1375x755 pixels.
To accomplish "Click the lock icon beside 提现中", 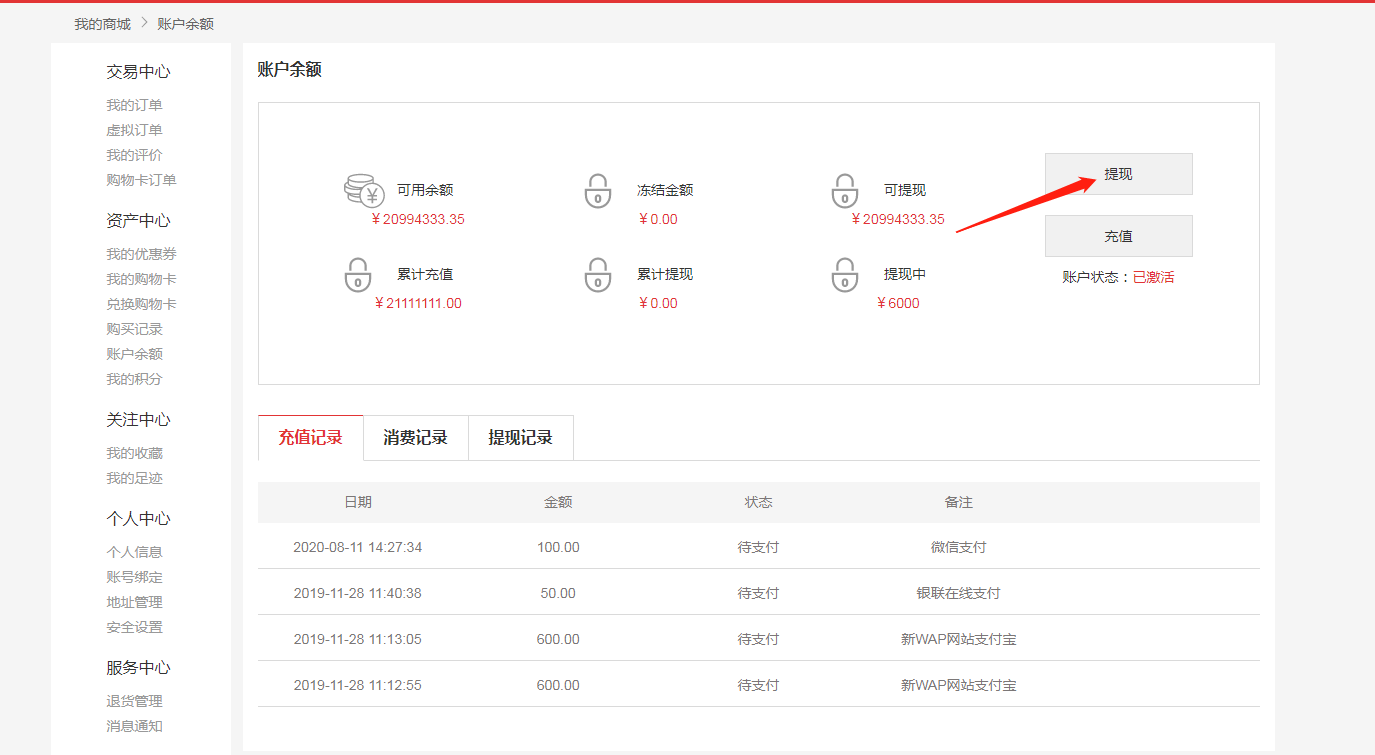I will pyautogui.click(x=845, y=275).
